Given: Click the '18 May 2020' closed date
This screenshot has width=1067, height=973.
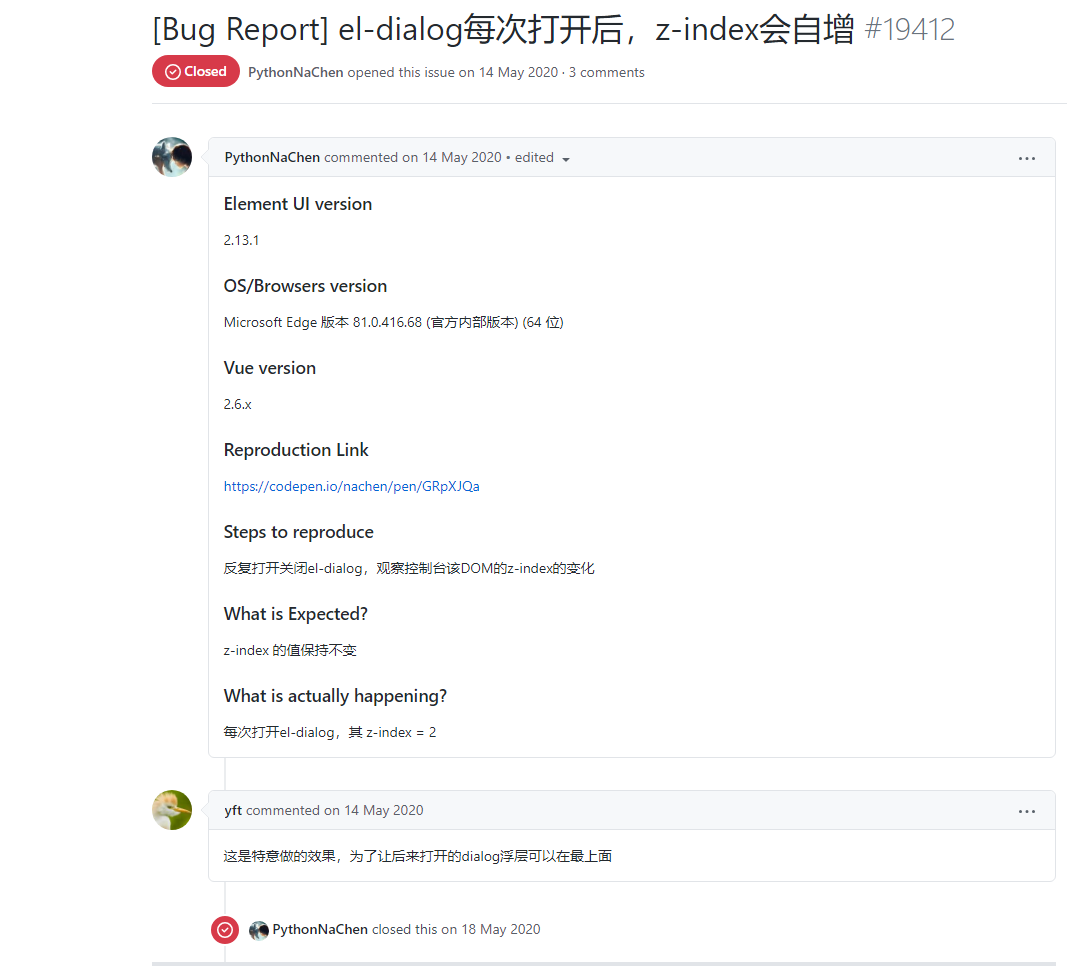Looking at the screenshot, I should point(501,929).
